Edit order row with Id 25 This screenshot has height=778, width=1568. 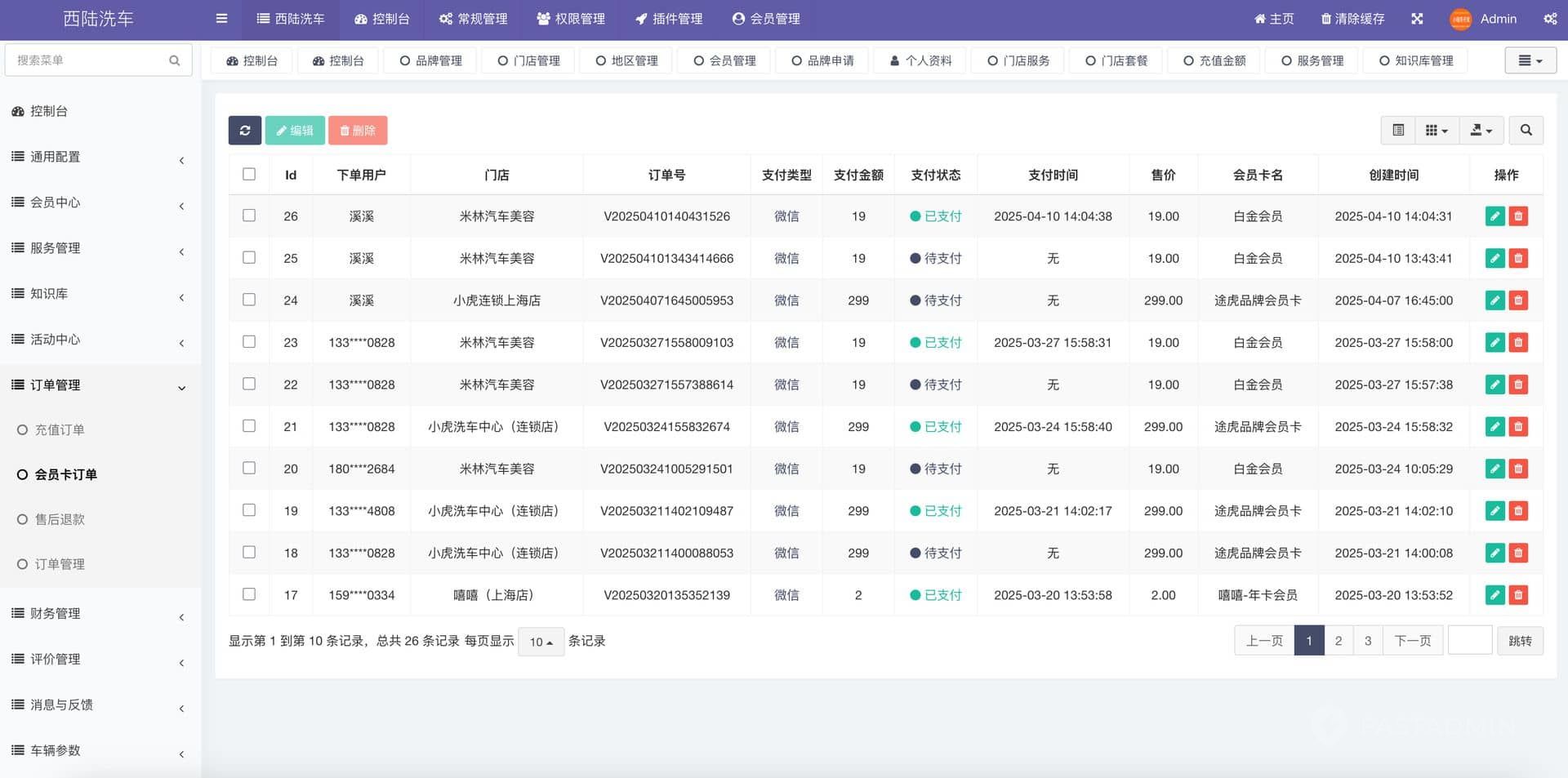tap(1494, 258)
